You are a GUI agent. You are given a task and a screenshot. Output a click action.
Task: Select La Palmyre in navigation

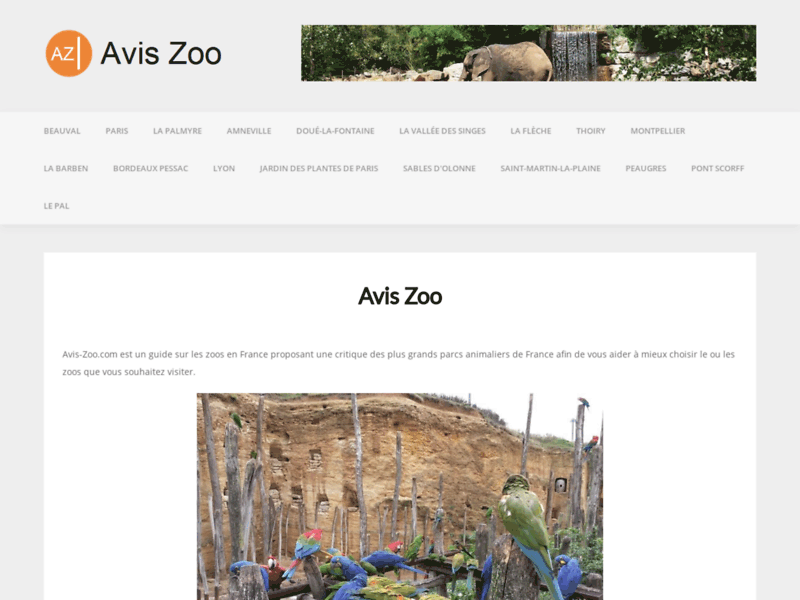coord(178,131)
